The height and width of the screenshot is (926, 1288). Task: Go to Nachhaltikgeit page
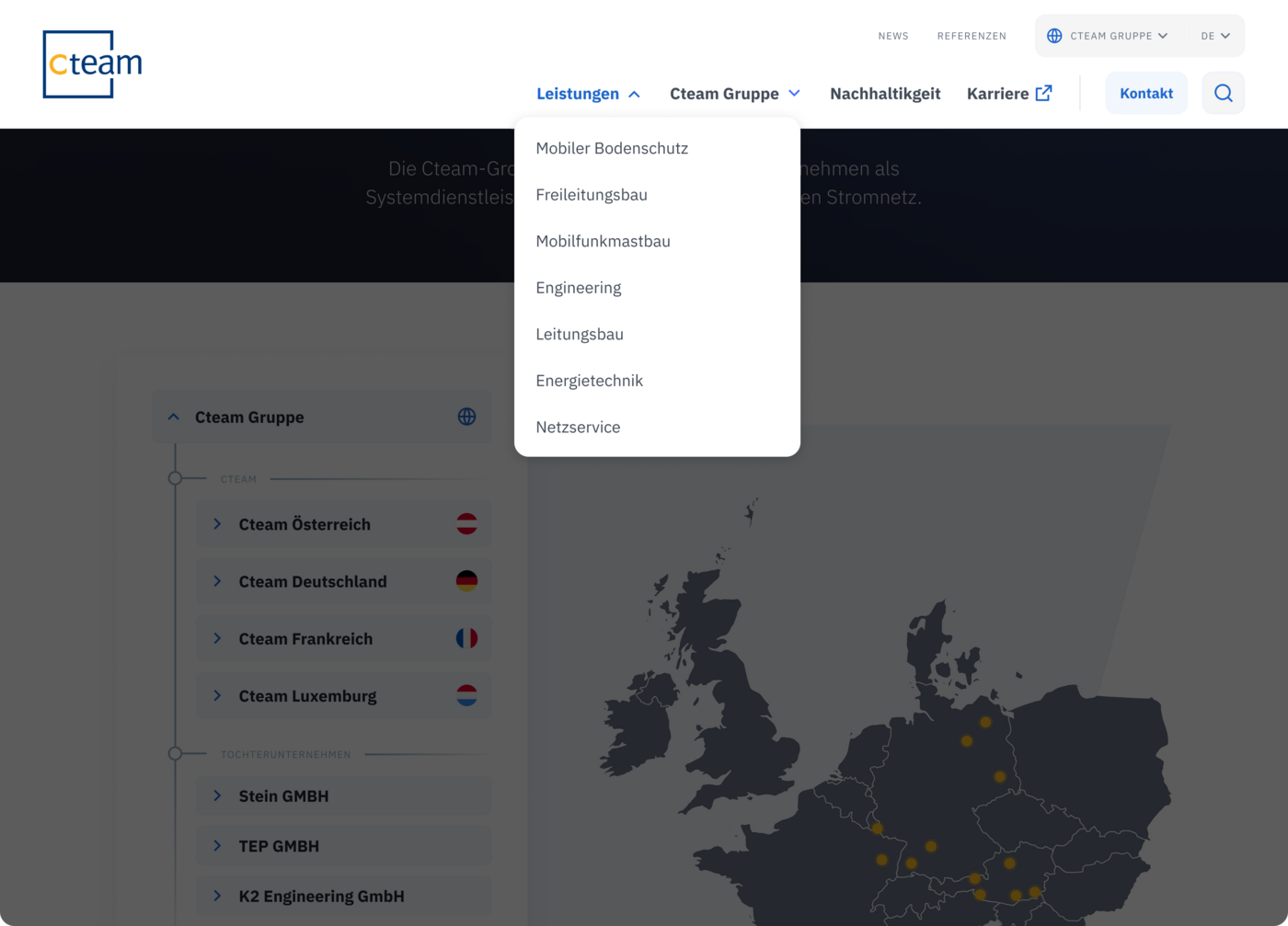pos(885,94)
